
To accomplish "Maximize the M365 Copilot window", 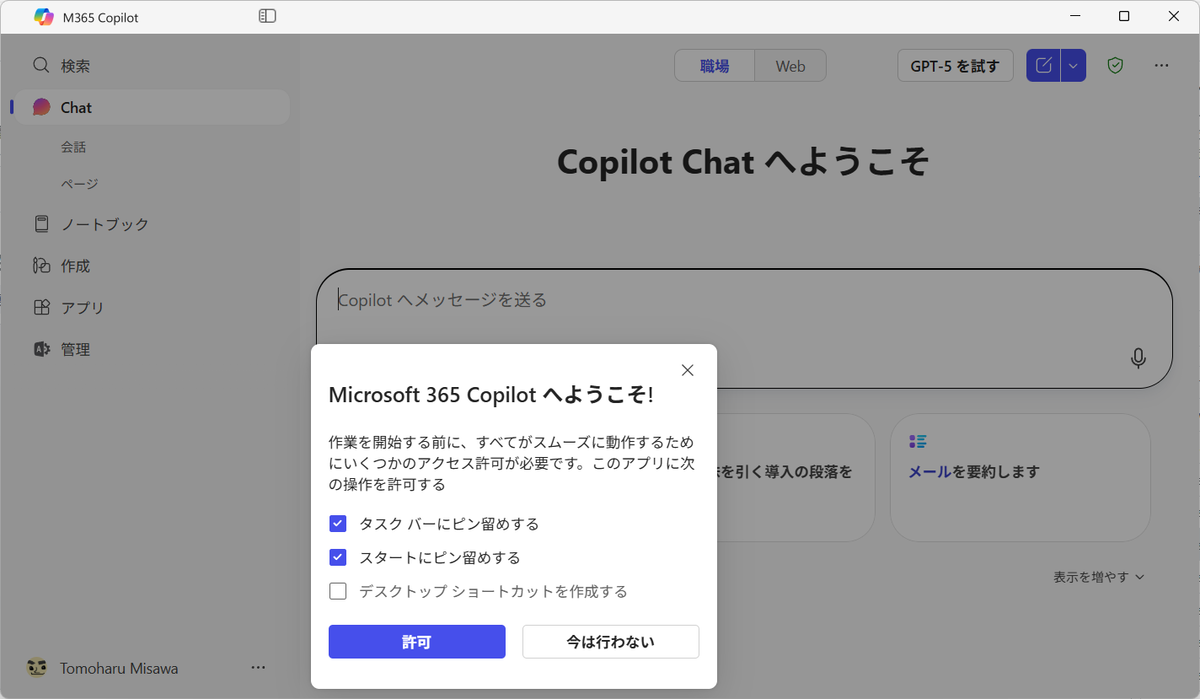I will point(1124,16).
